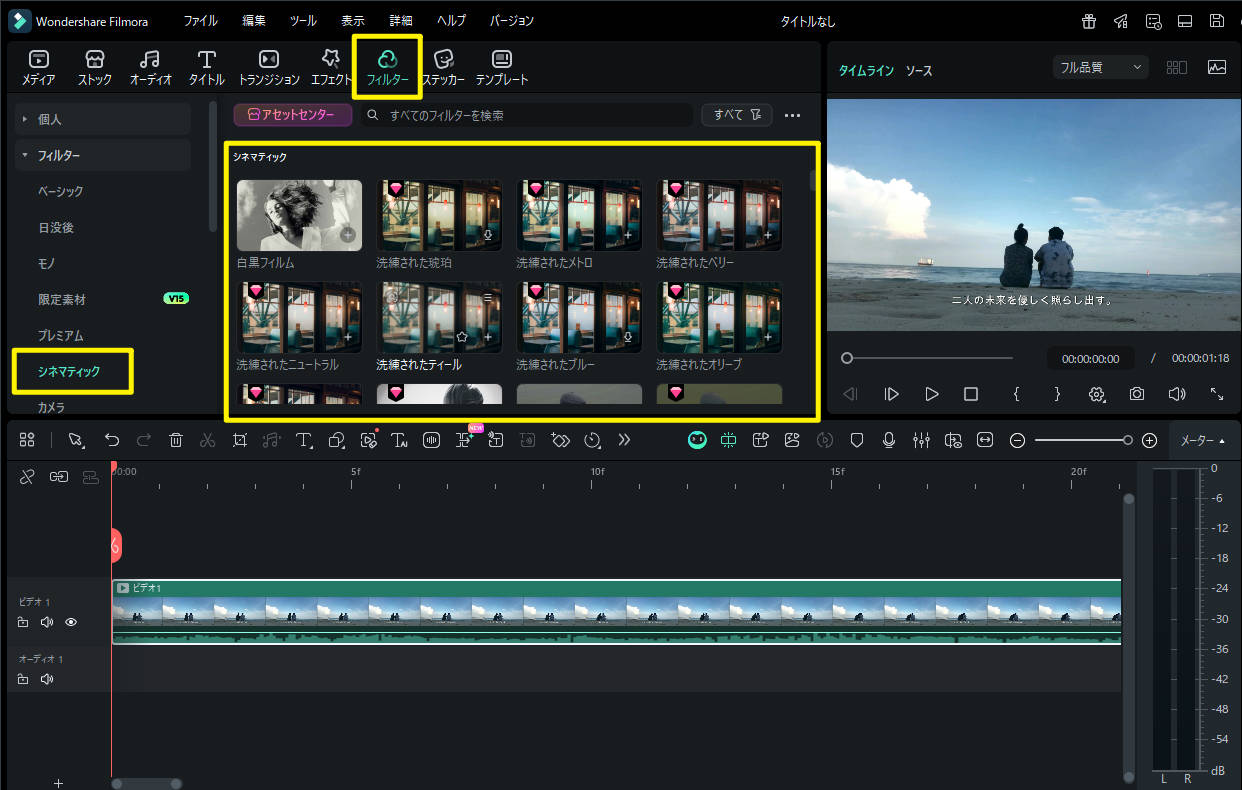Open the フル品質 quality dropdown
1242x790 pixels.
coord(1099,67)
